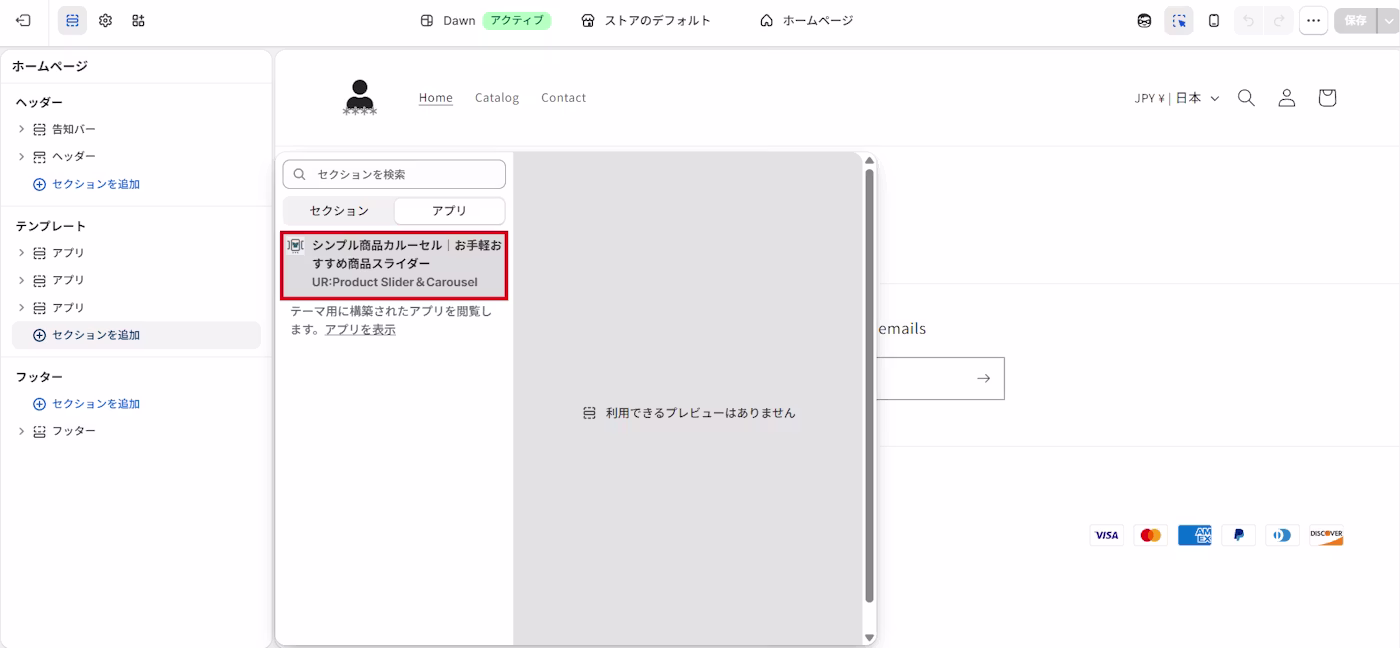Click the Visa payment icon
The width and height of the screenshot is (1400, 648).
point(1107,535)
